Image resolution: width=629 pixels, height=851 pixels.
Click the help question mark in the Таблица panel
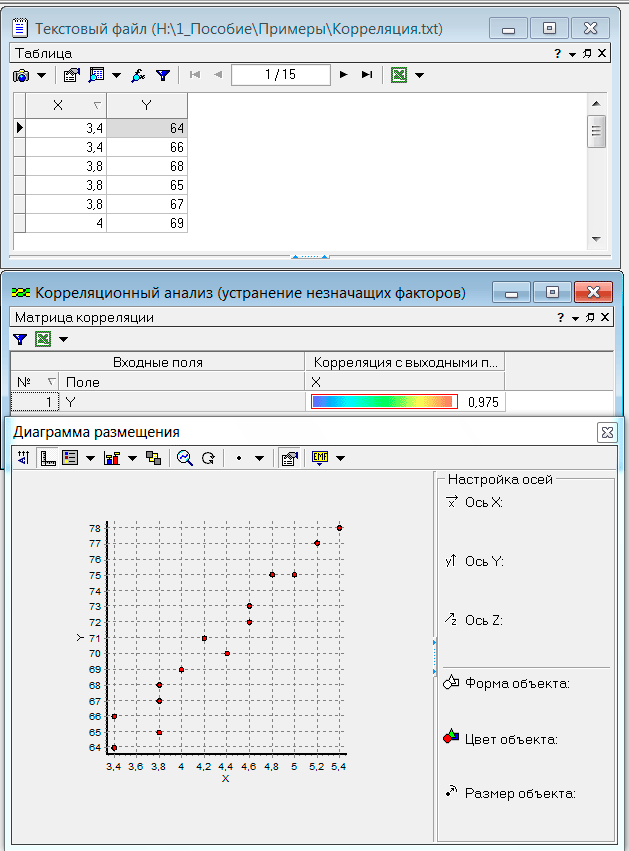[x=557, y=53]
